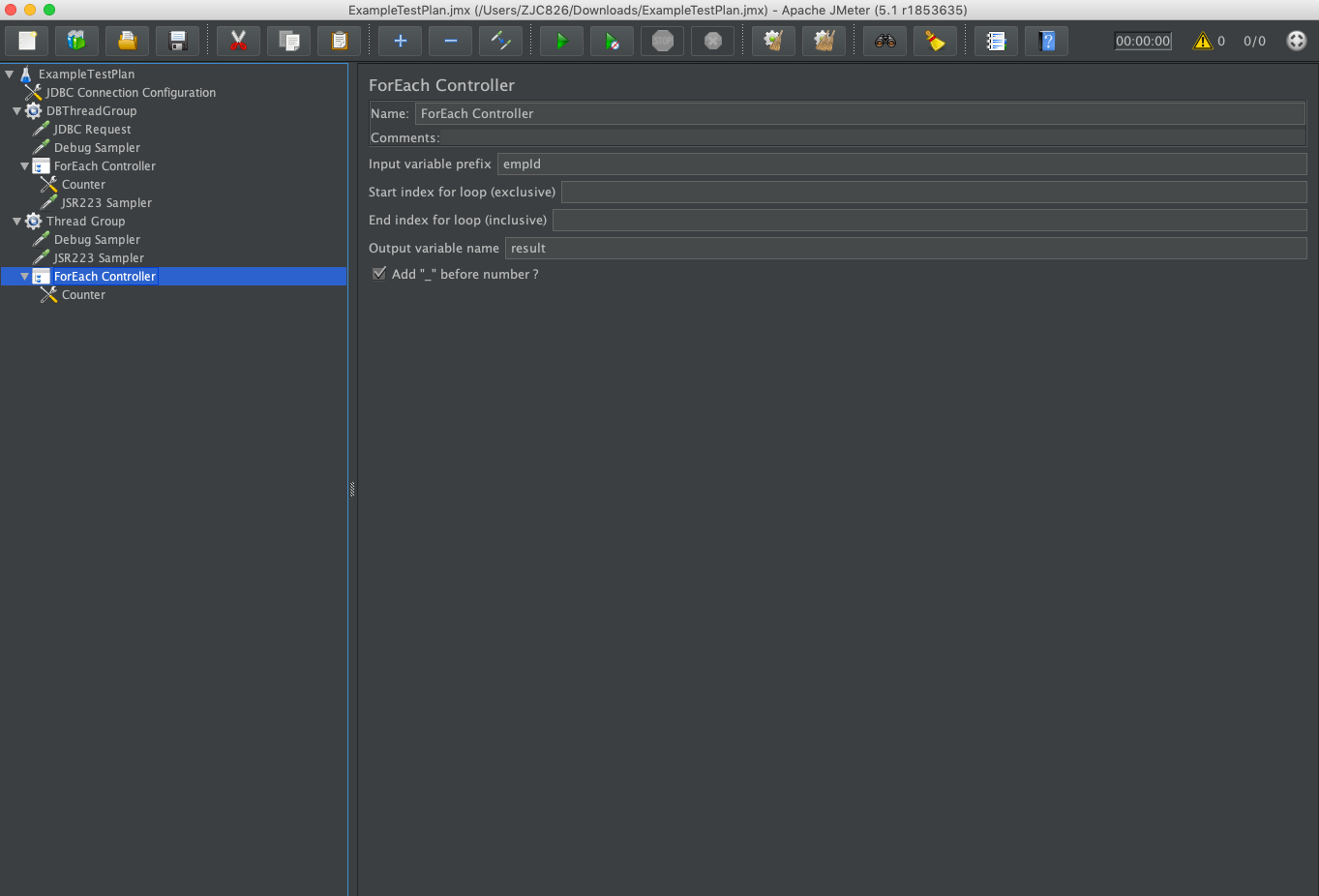Start the test with the green play icon
This screenshot has height=896, width=1319.
[x=561, y=41]
